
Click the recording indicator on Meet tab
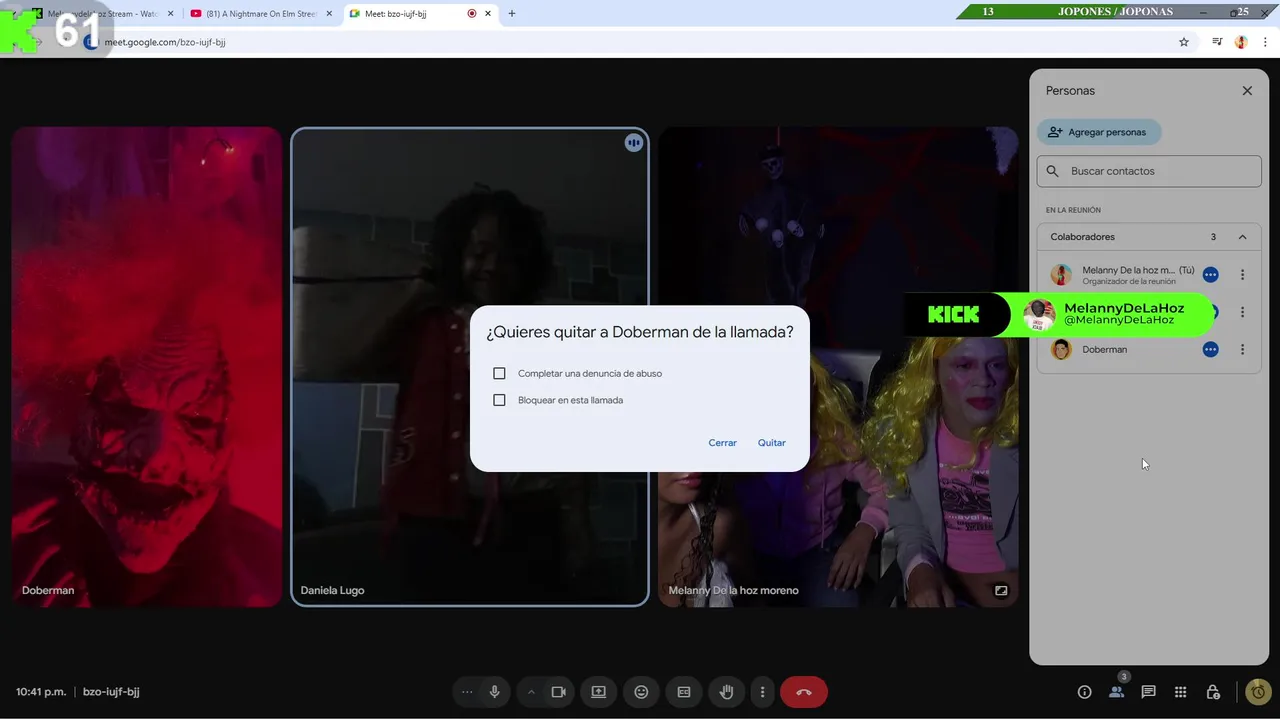[472, 14]
